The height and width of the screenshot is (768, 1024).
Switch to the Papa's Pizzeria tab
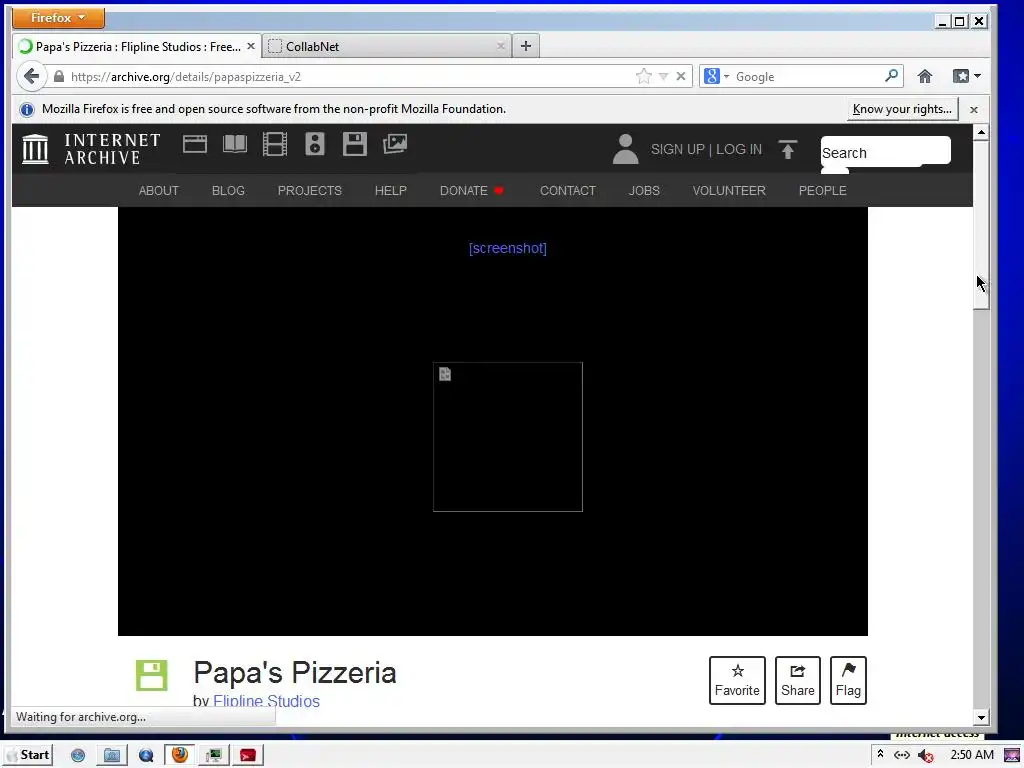pyautogui.click(x=137, y=46)
